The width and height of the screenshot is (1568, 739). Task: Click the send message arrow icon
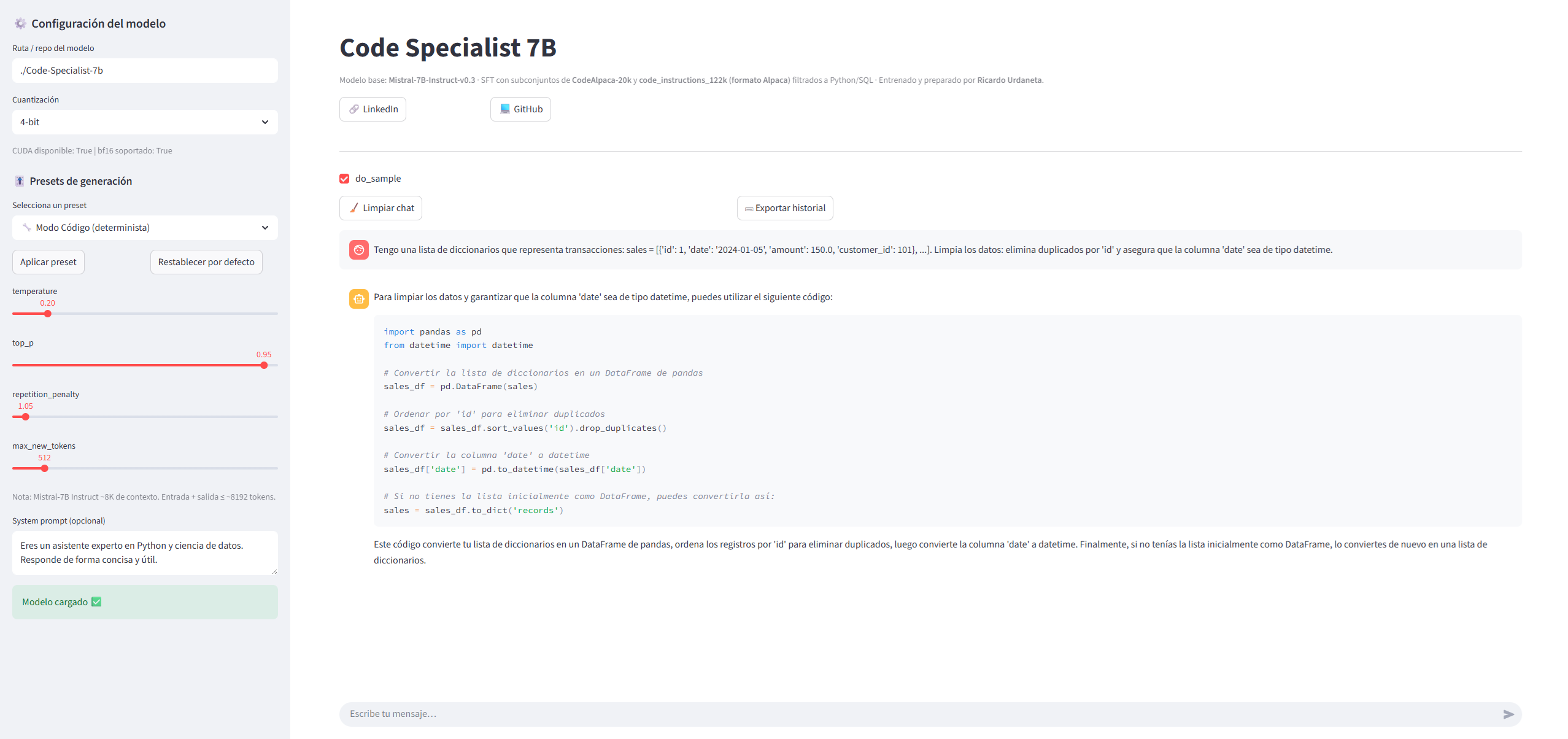(x=1508, y=714)
